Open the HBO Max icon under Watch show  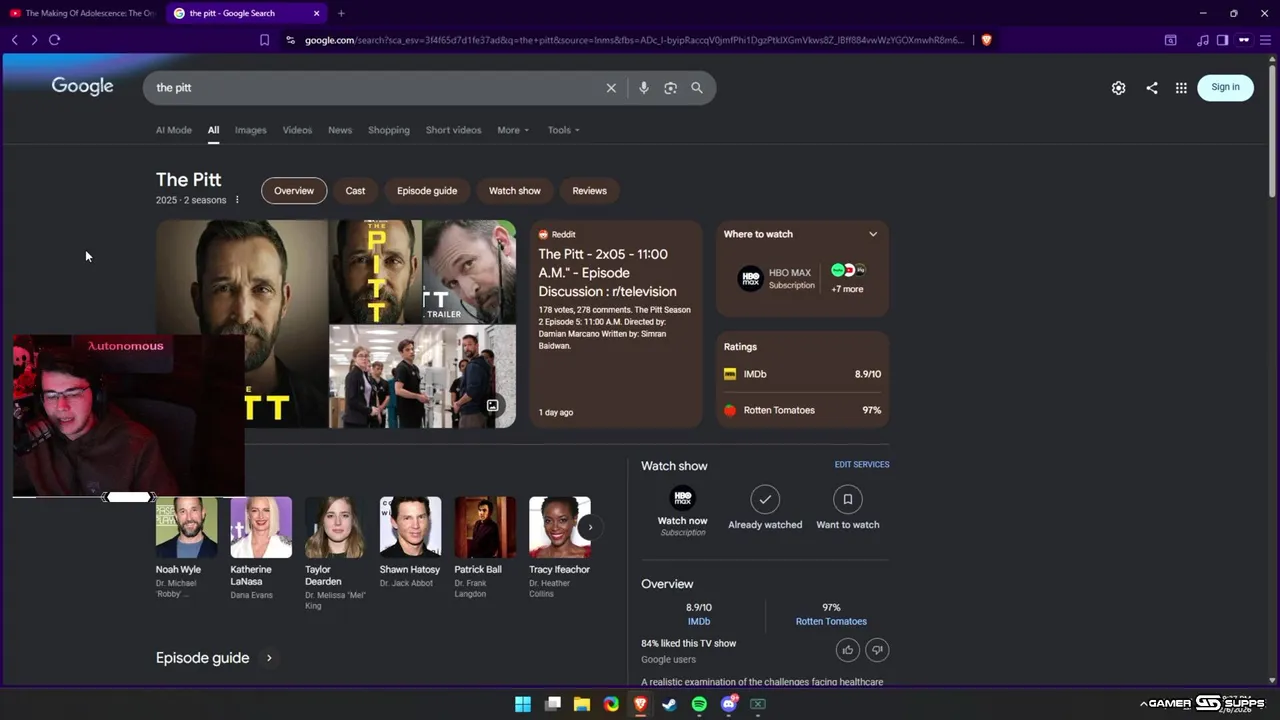coord(683,499)
